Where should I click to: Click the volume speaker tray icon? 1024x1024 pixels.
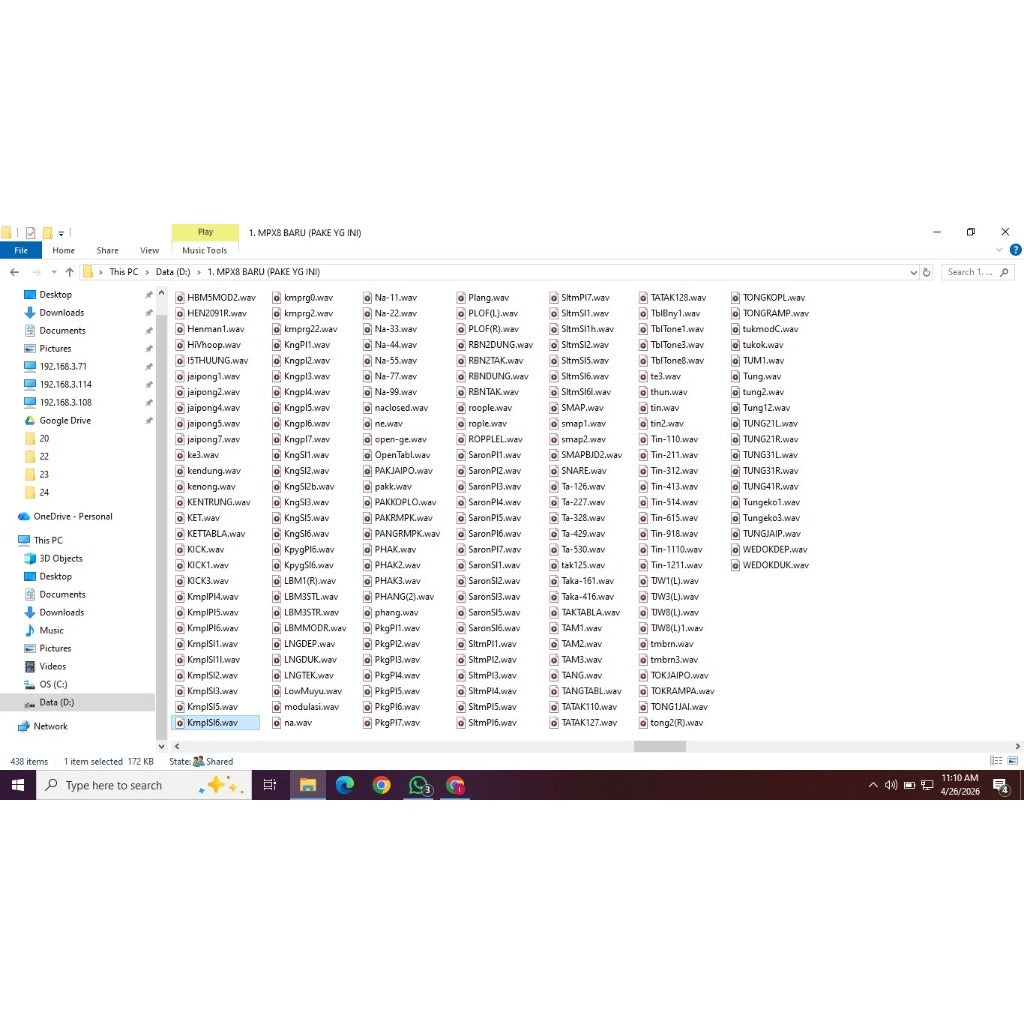point(890,785)
